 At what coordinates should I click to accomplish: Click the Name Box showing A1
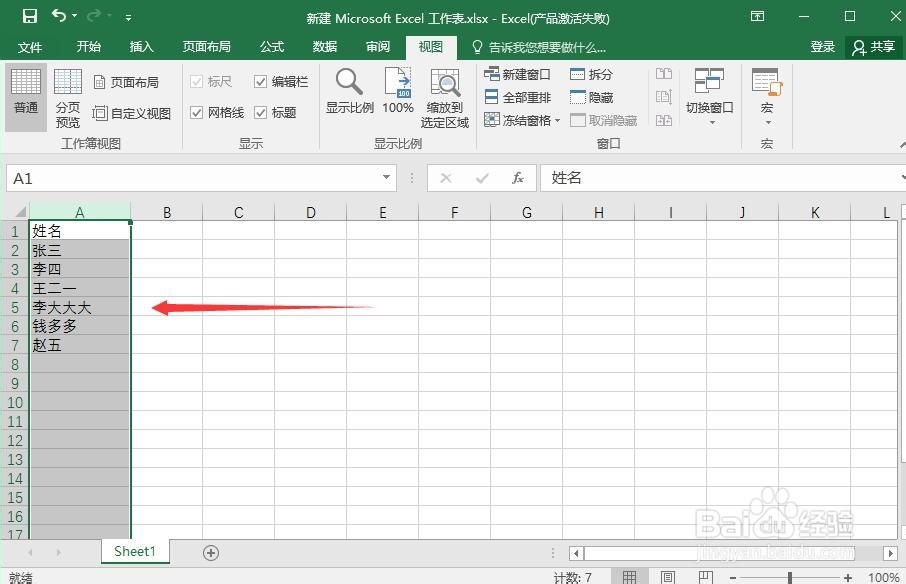194,178
